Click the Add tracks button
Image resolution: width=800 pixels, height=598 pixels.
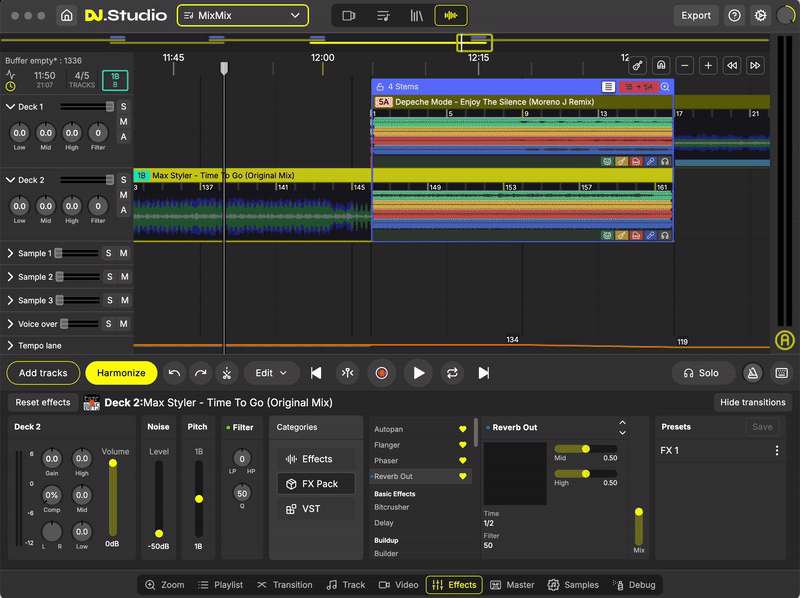point(43,373)
